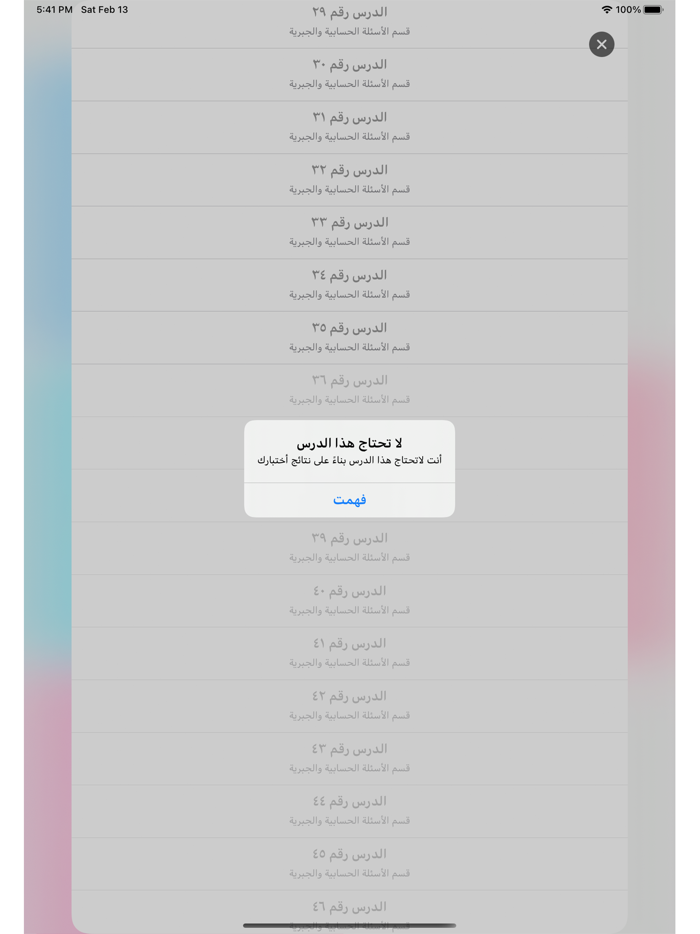Open الدرس رقم ٣٥
The image size is (700, 934).
[348, 337]
